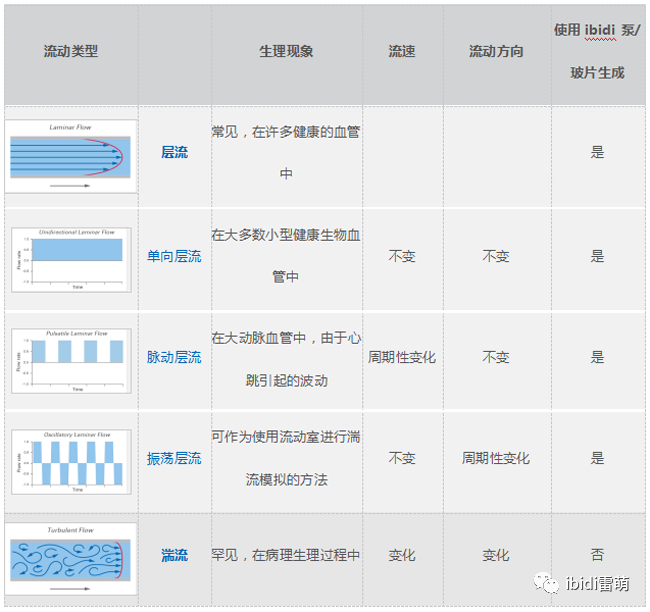Image resolution: width=650 pixels, height=612 pixels.
Task: Select the 流动方向 column header
Action: pos(496,51)
